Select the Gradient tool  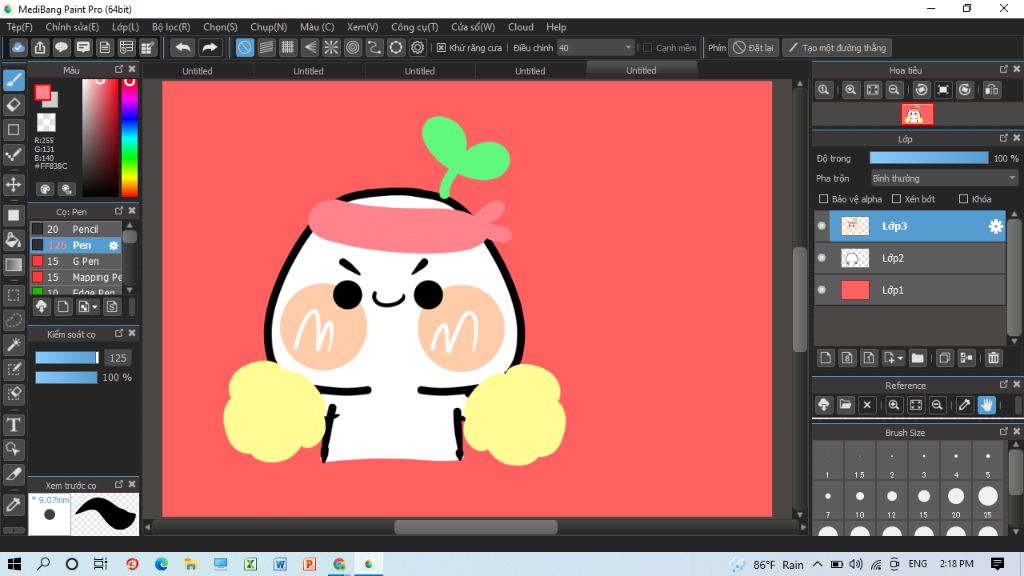coord(14,264)
